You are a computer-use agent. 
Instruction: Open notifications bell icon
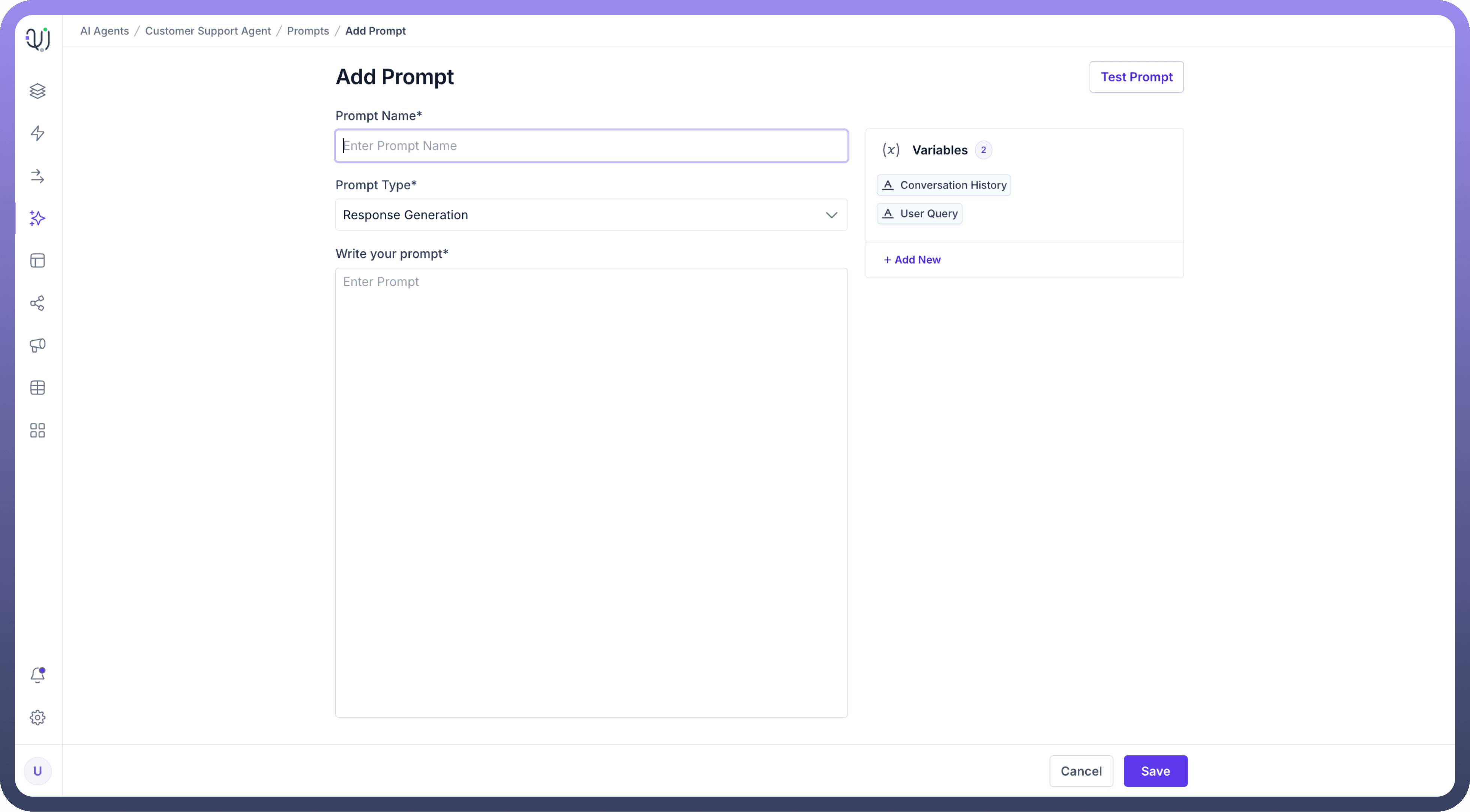click(x=37, y=675)
